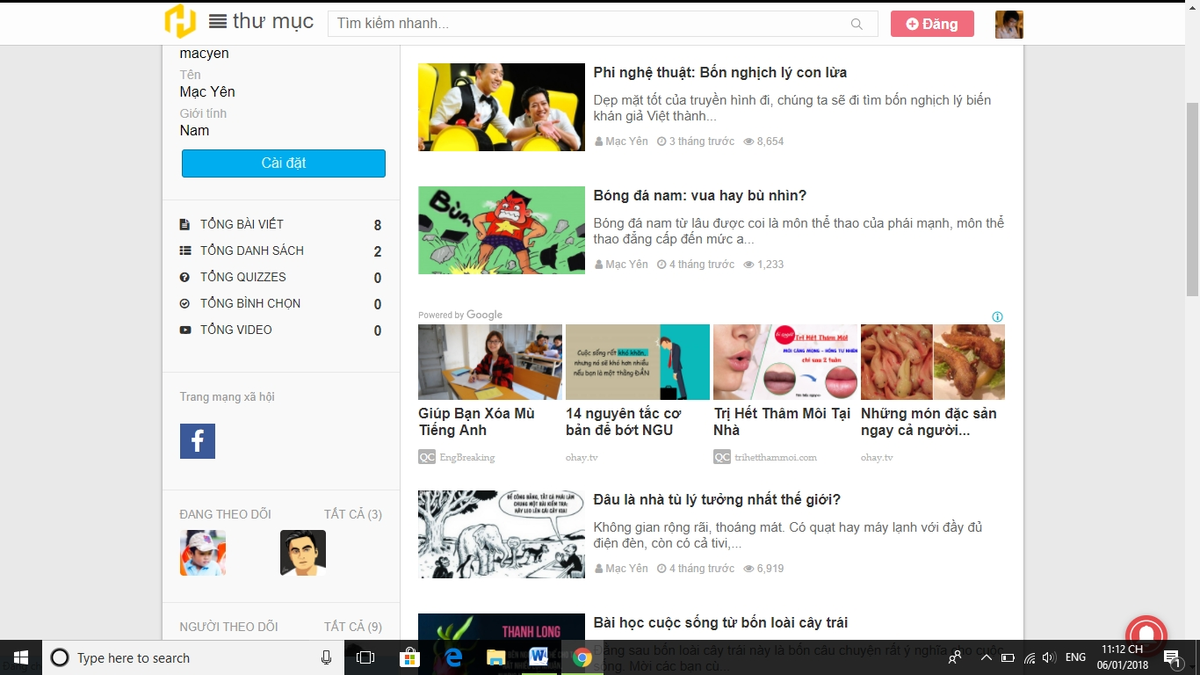Open the user avatar in header
The width and height of the screenshot is (1200, 675).
(1009, 24)
